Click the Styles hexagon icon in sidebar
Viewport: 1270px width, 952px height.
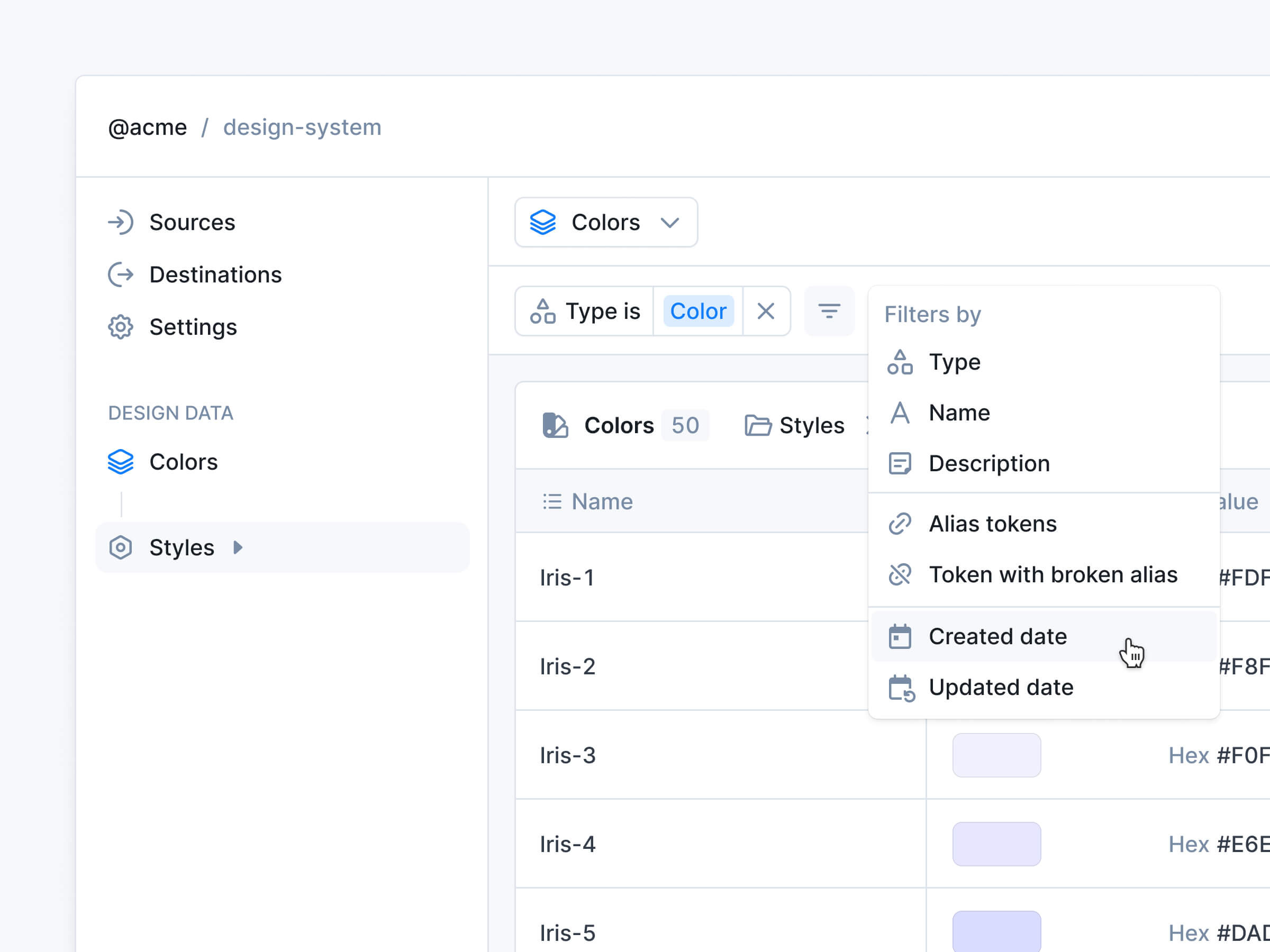coord(120,548)
